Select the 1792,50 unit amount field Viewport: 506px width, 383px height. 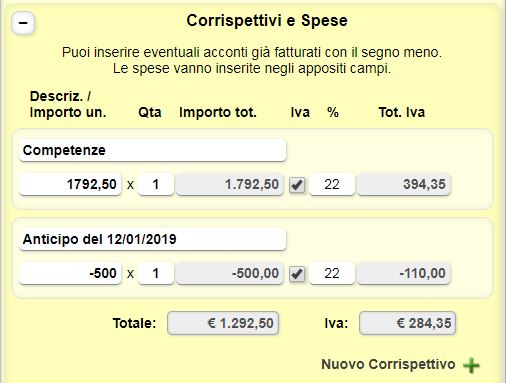tap(70, 184)
